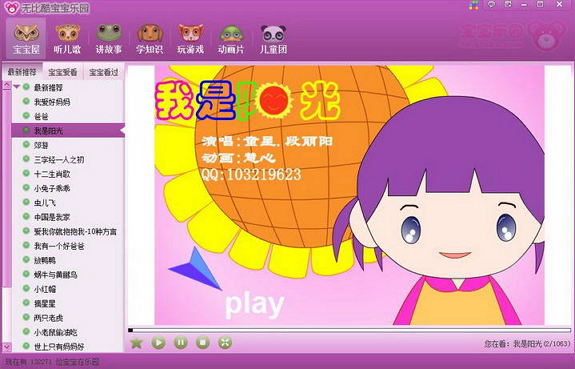Click the playlist scroll-up arrow
The height and width of the screenshot is (369, 575).
7,85
